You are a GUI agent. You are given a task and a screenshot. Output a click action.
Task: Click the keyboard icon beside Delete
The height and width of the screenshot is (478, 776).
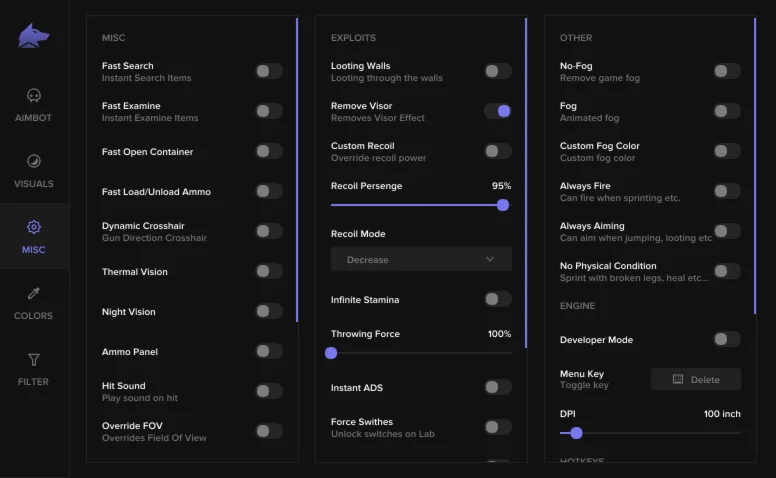(678, 379)
